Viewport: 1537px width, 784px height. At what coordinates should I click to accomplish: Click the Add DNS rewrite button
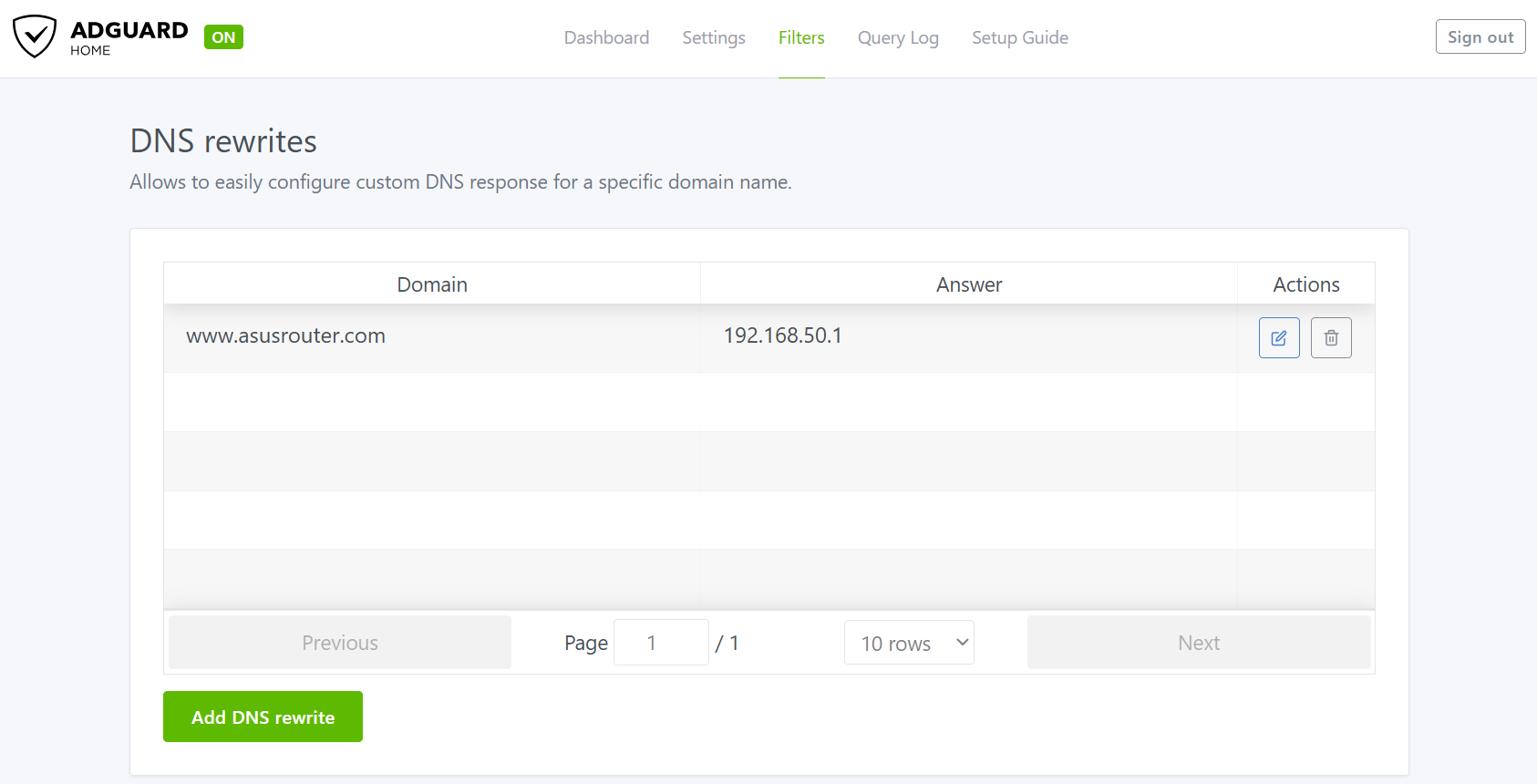[x=263, y=717]
